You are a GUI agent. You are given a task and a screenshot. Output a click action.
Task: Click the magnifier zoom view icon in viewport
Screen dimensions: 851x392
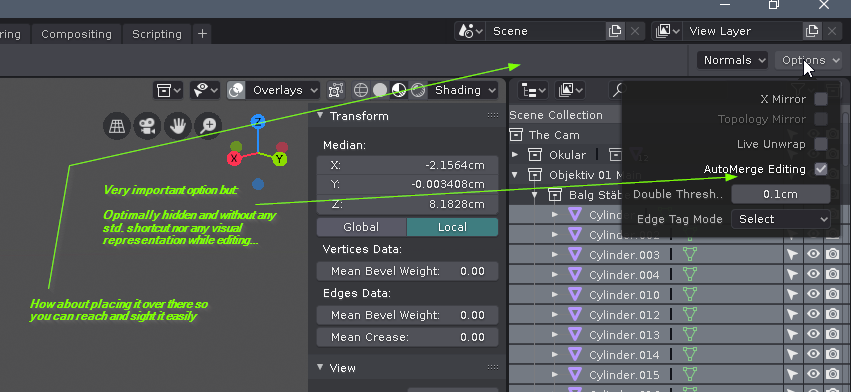[208, 127]
